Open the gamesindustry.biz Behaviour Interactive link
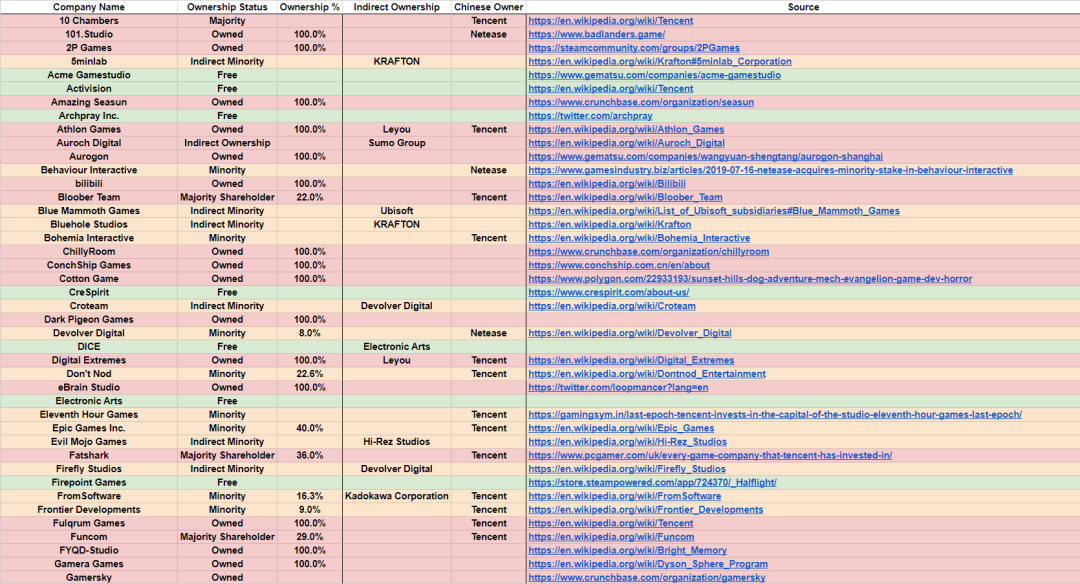This screenshot has width=1080, height=584. 770,170
